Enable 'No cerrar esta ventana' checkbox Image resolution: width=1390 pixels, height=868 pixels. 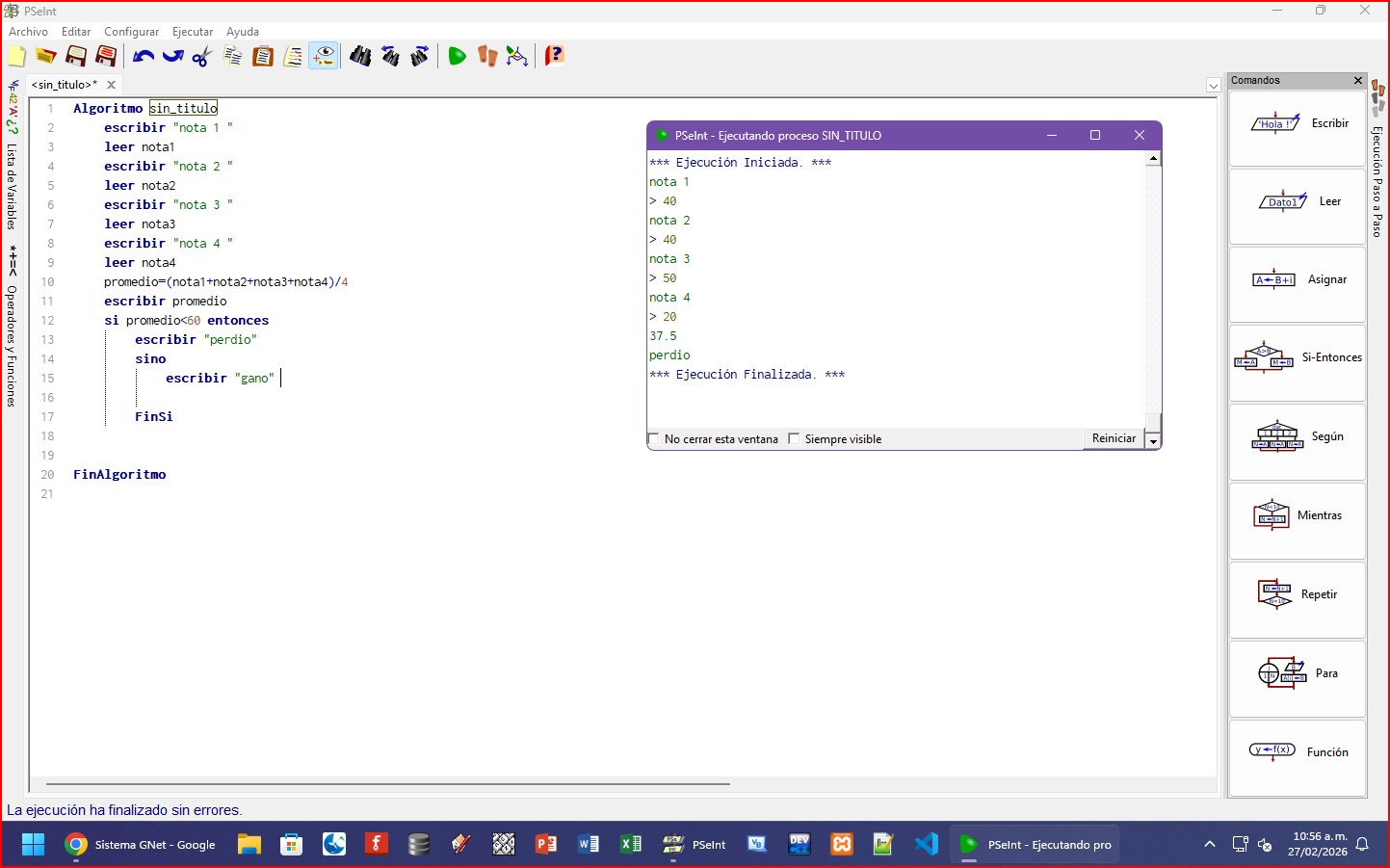coord(655,439)
